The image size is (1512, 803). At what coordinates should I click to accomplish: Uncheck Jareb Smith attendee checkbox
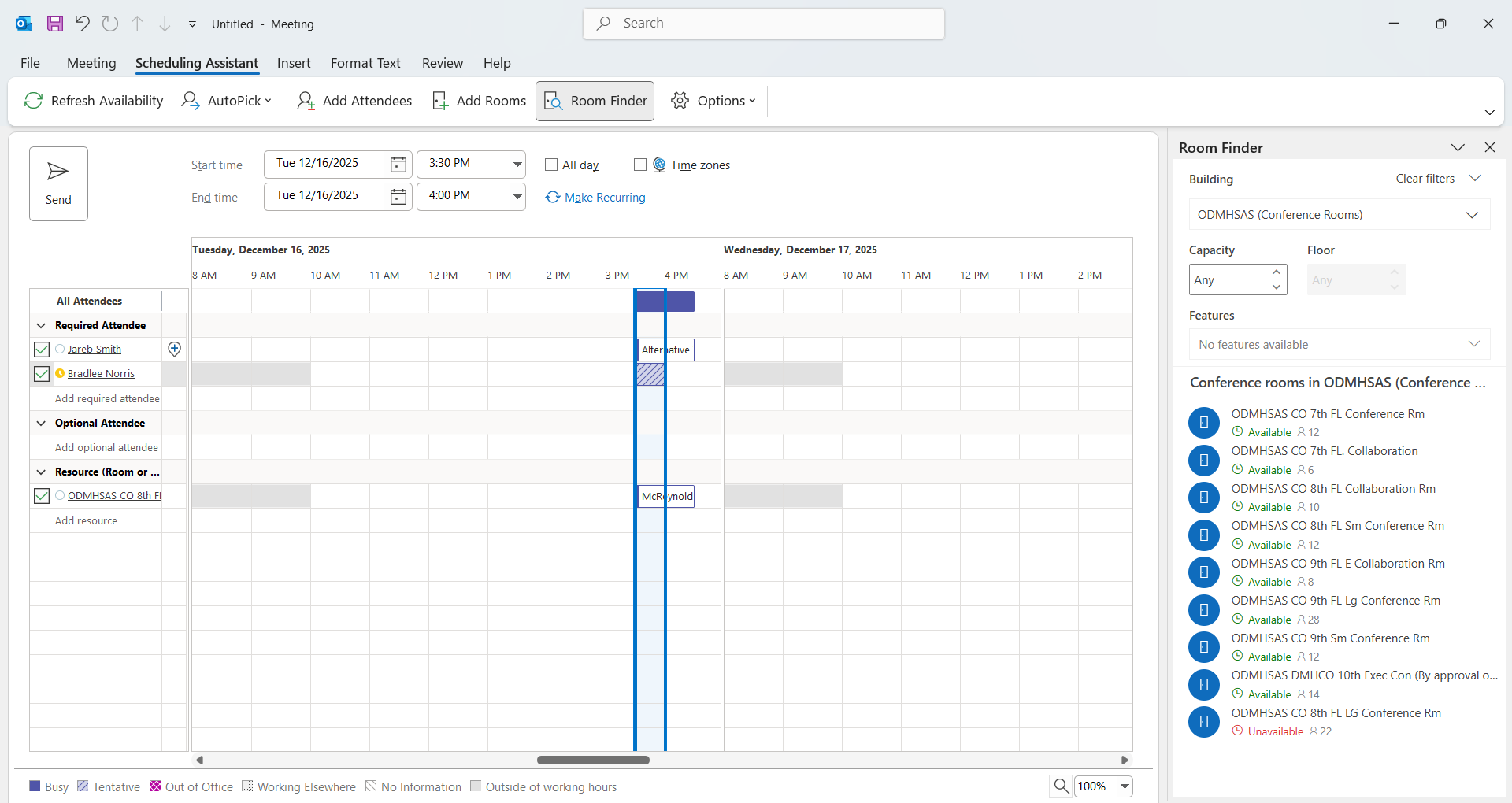click(42, 349)
